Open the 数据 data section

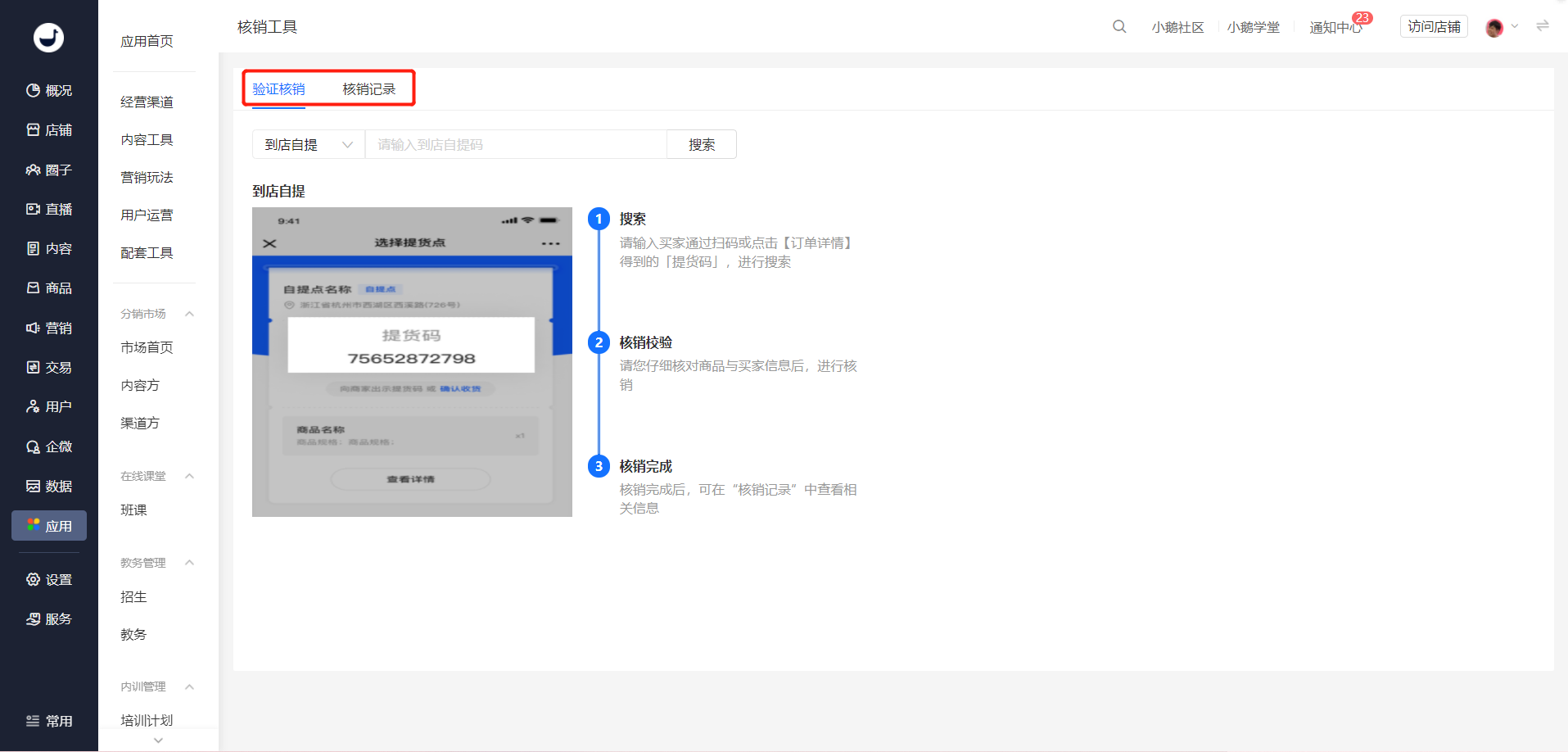[49, 486]
